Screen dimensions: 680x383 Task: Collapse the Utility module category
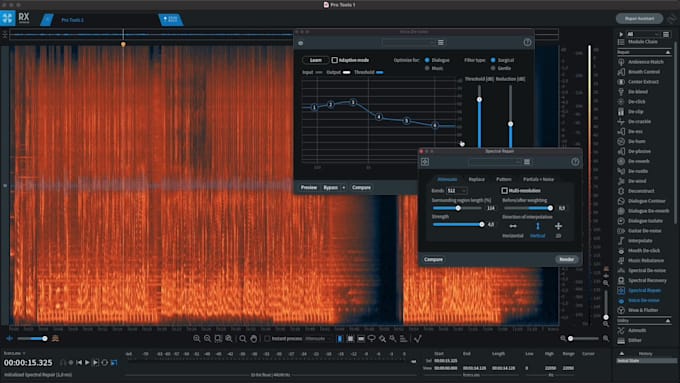click(x=668, y=321)
